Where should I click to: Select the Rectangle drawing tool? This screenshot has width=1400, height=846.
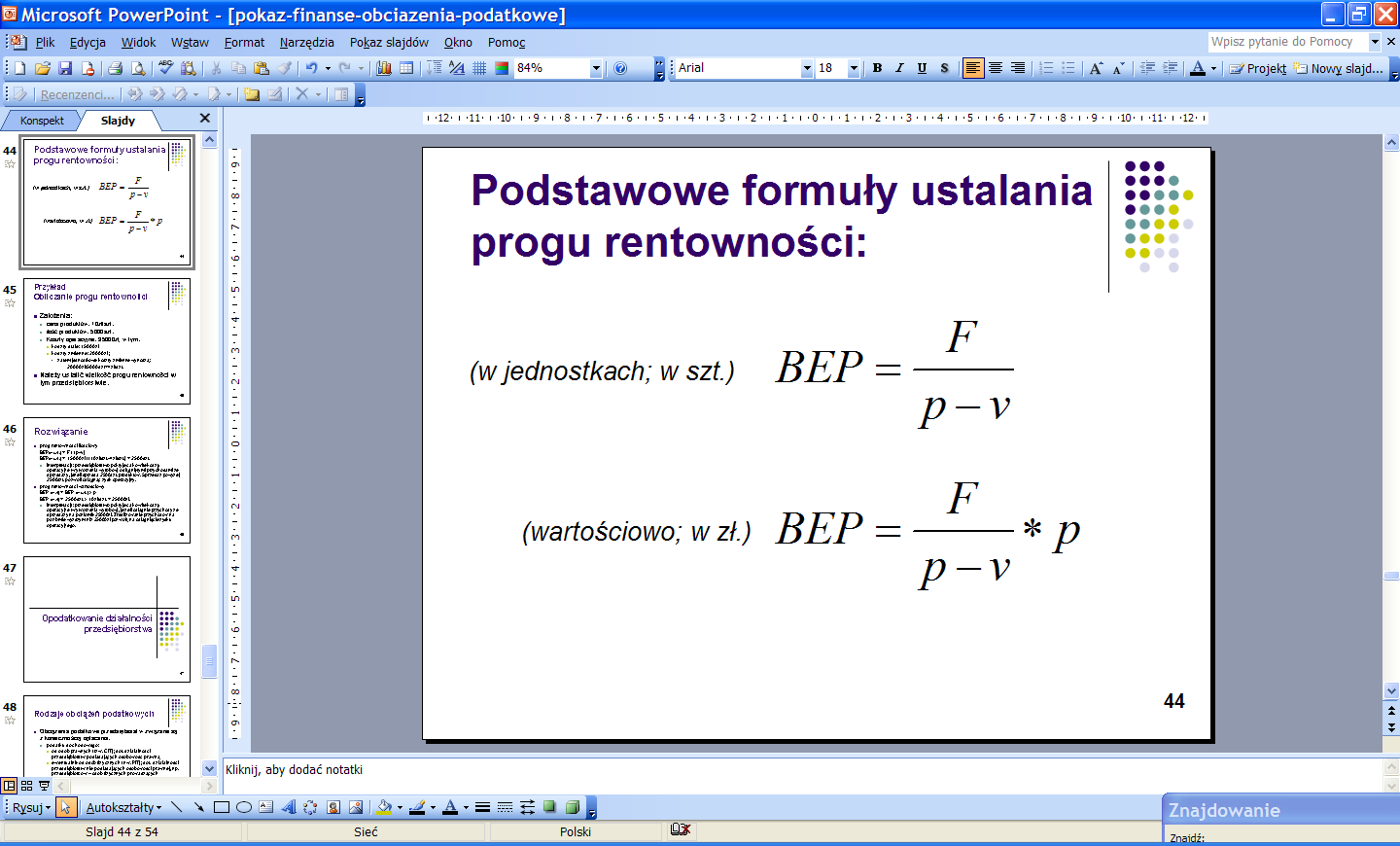(x=222, y=807)
